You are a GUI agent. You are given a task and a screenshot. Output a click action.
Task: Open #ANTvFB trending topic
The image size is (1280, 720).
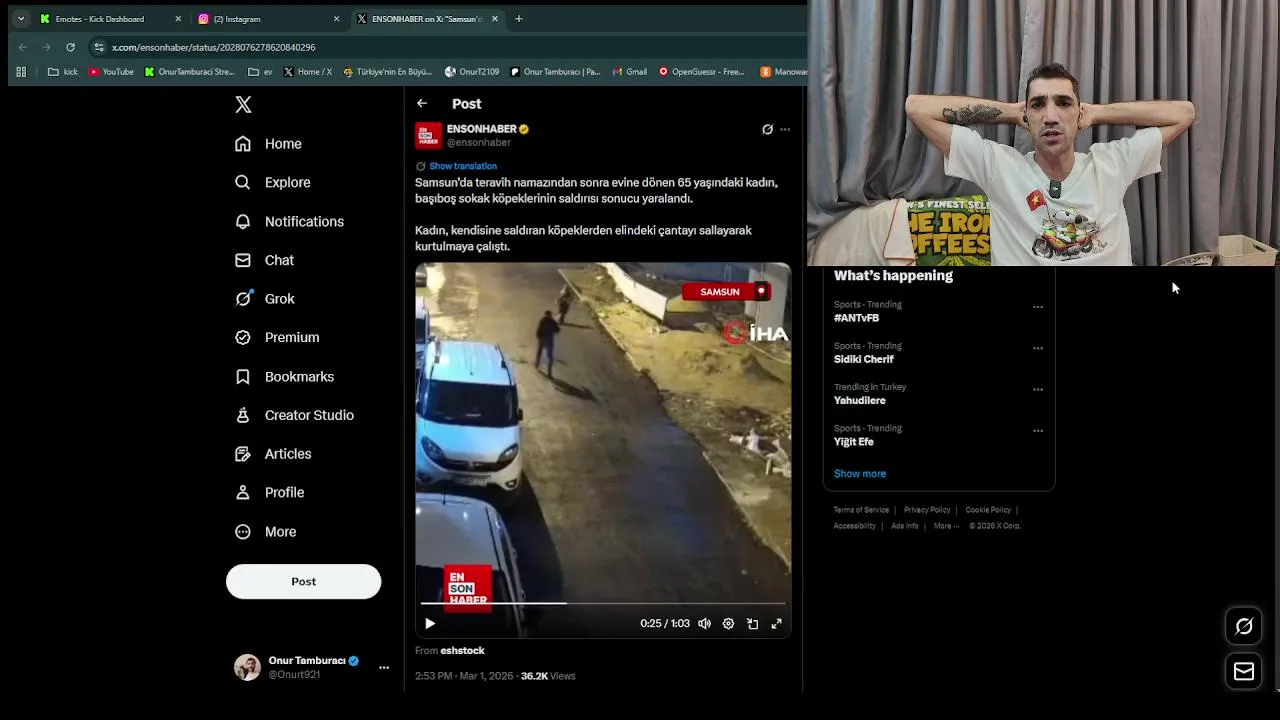[x=857, y=318]
